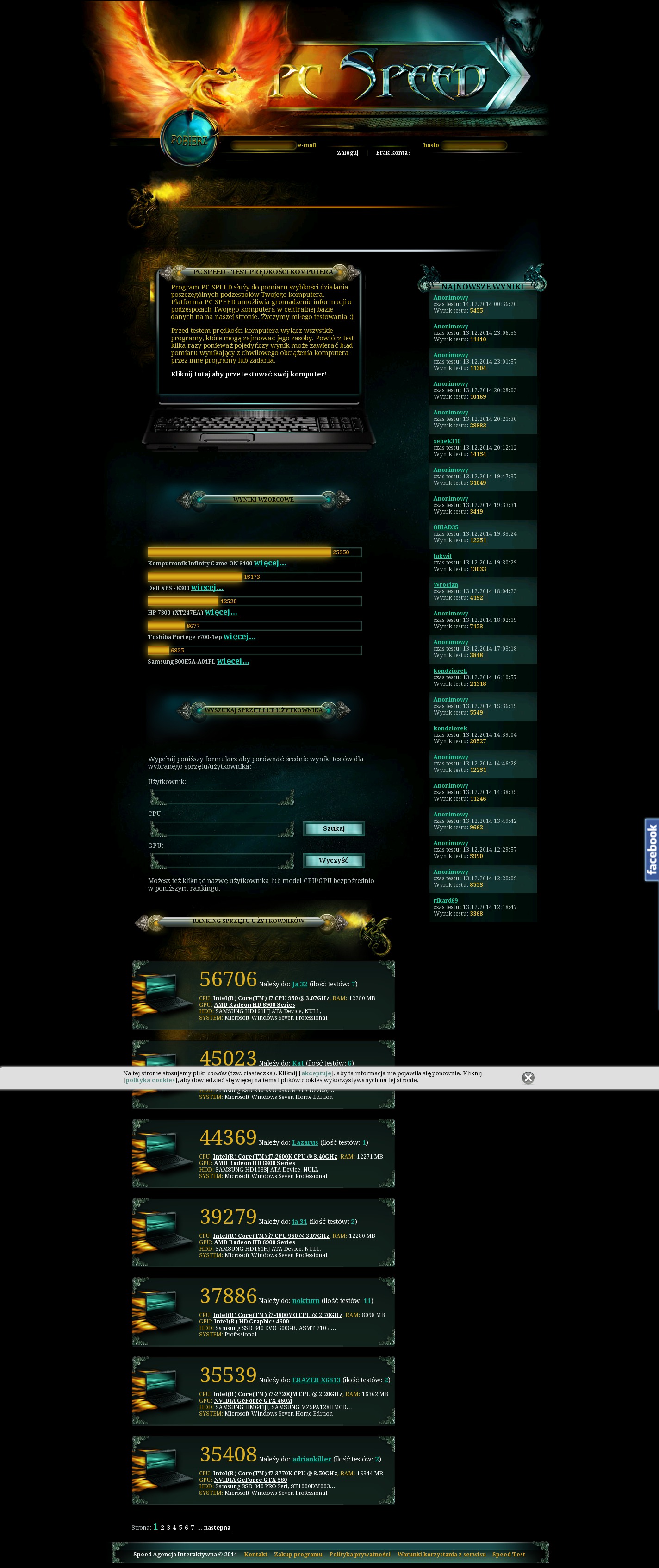Screen dimensions: 659x1568
Task: Click the Szukaj search button
Action: click(334, 828)
